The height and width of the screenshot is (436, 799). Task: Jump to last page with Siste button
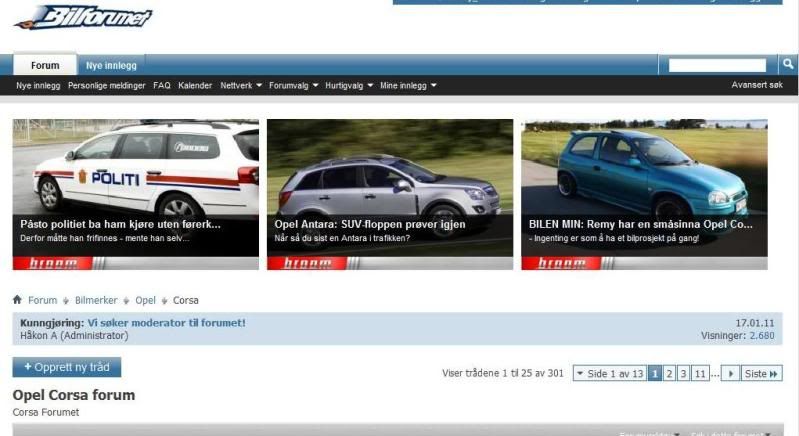tap(762, 373)
